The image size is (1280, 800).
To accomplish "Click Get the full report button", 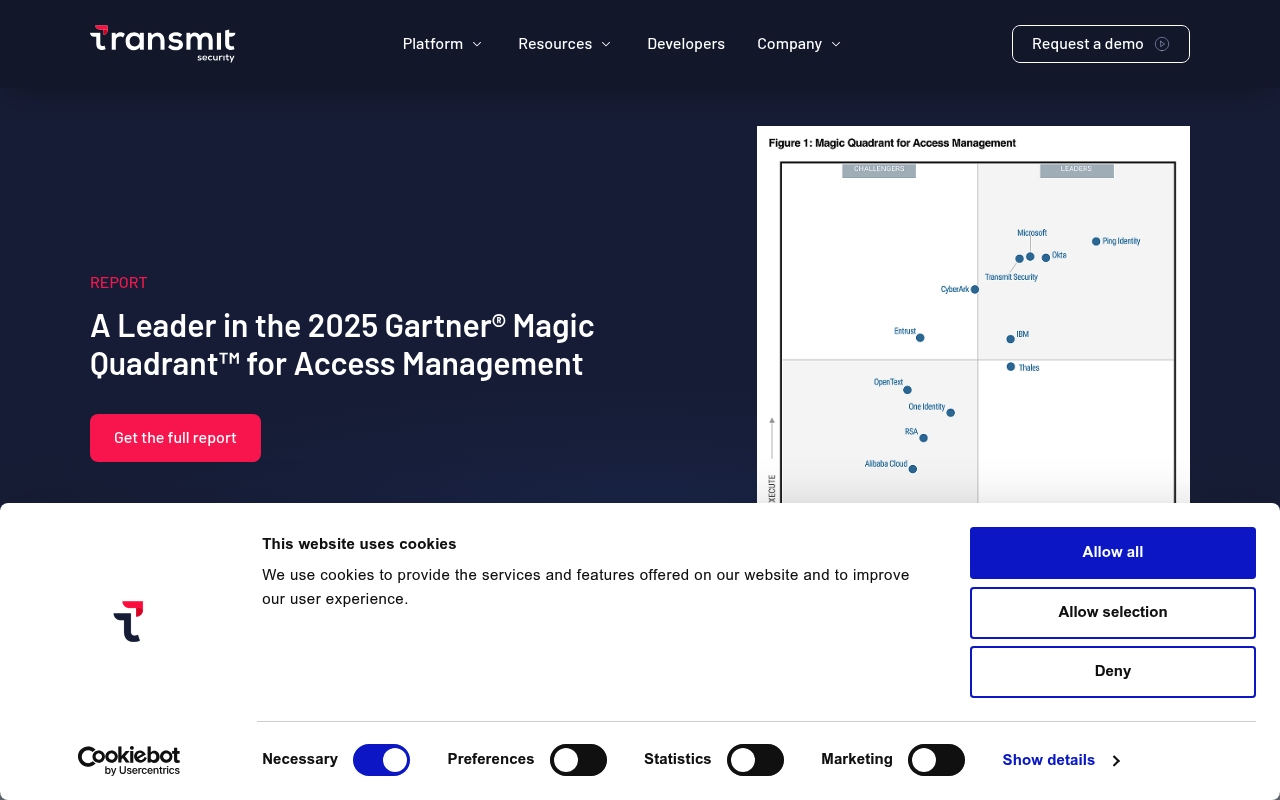I will 175,438.
